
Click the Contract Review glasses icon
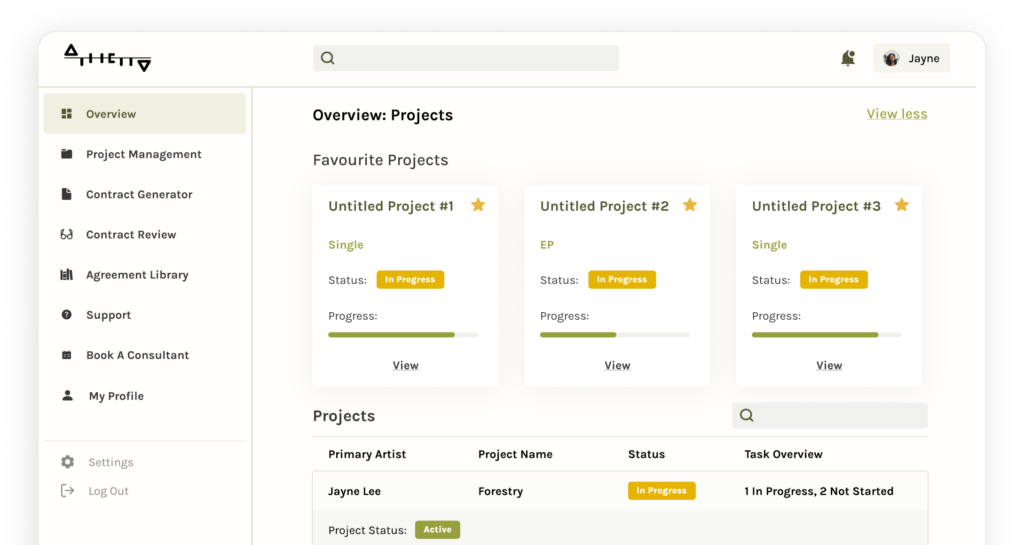[67, 235]
